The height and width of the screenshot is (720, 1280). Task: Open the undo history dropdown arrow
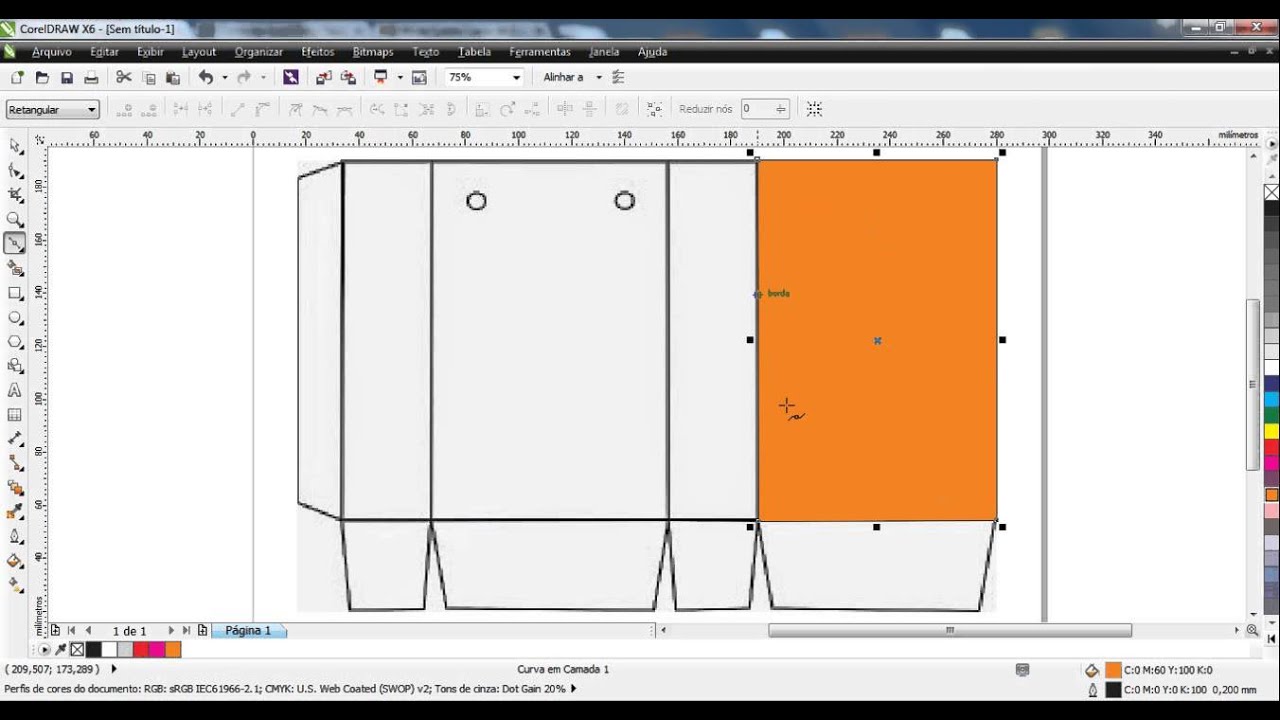pos(224,77)
